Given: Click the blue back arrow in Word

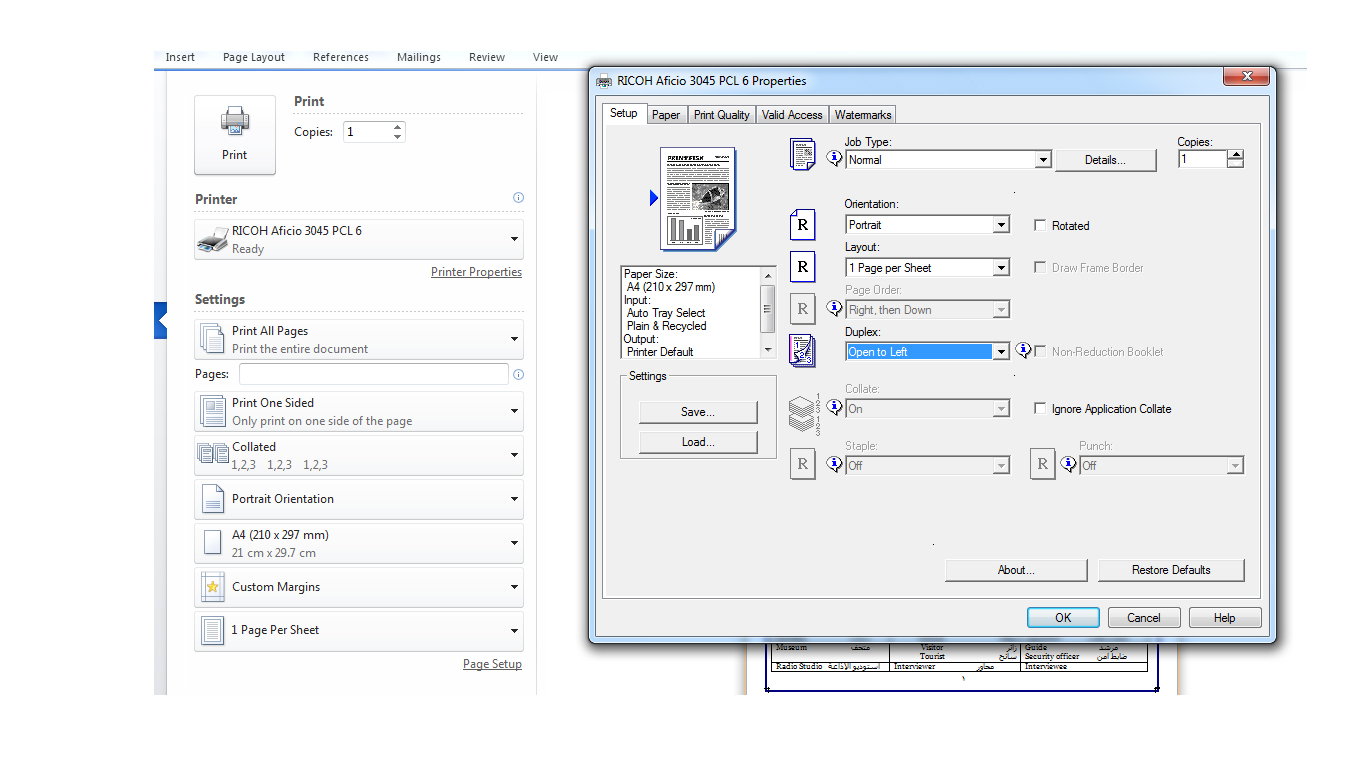Looking at the screenshot, I should tap(160, 320).
